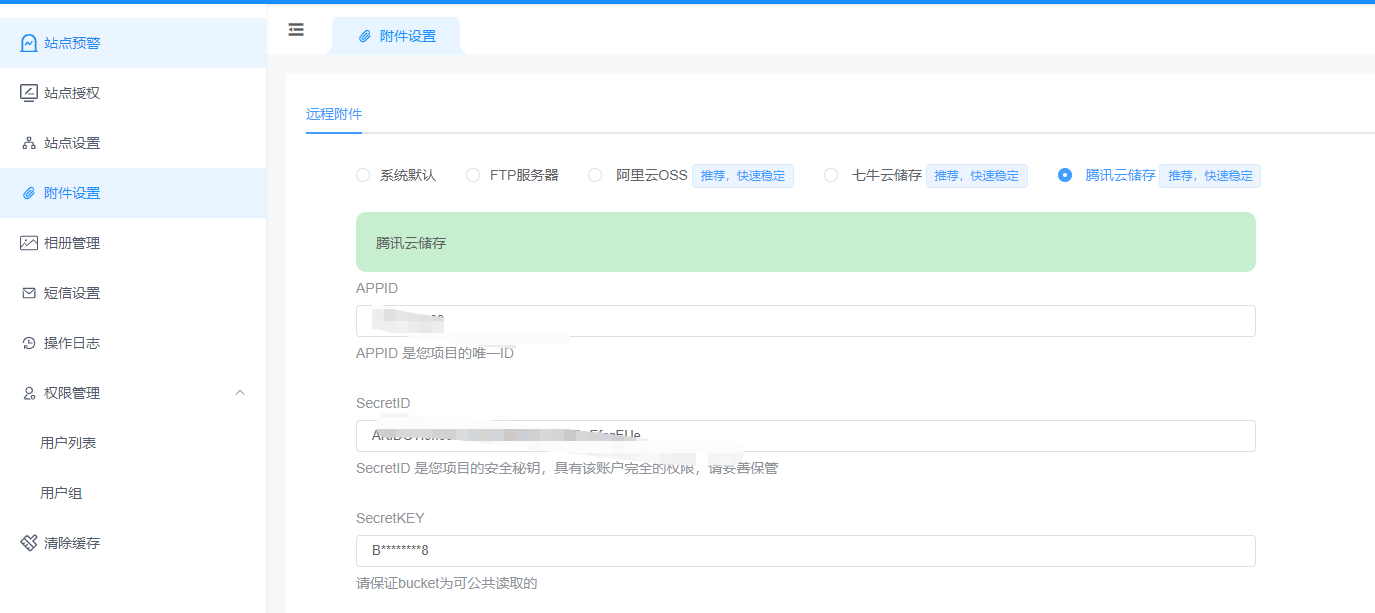Screen dimensions: 1375x613
Task: Open the 用户列表 submenu item
Action: pos(133,443)
